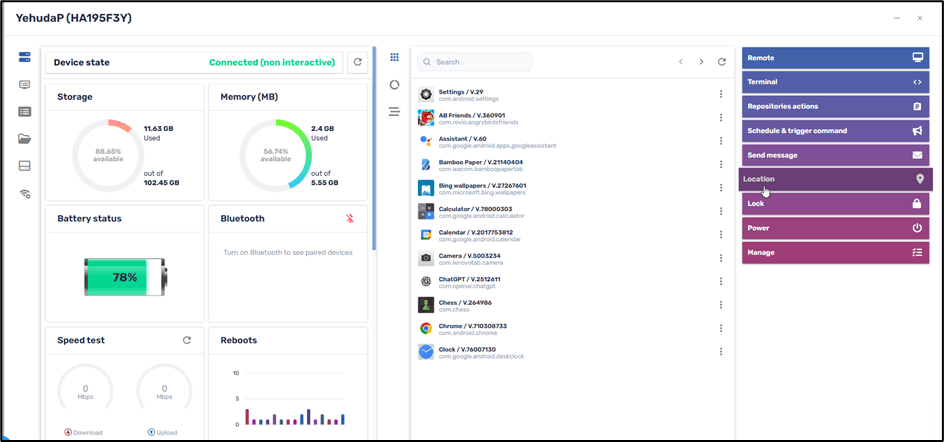Open the folder icon in left sidebar
This screenshot has height=442, width=944.
25,139
